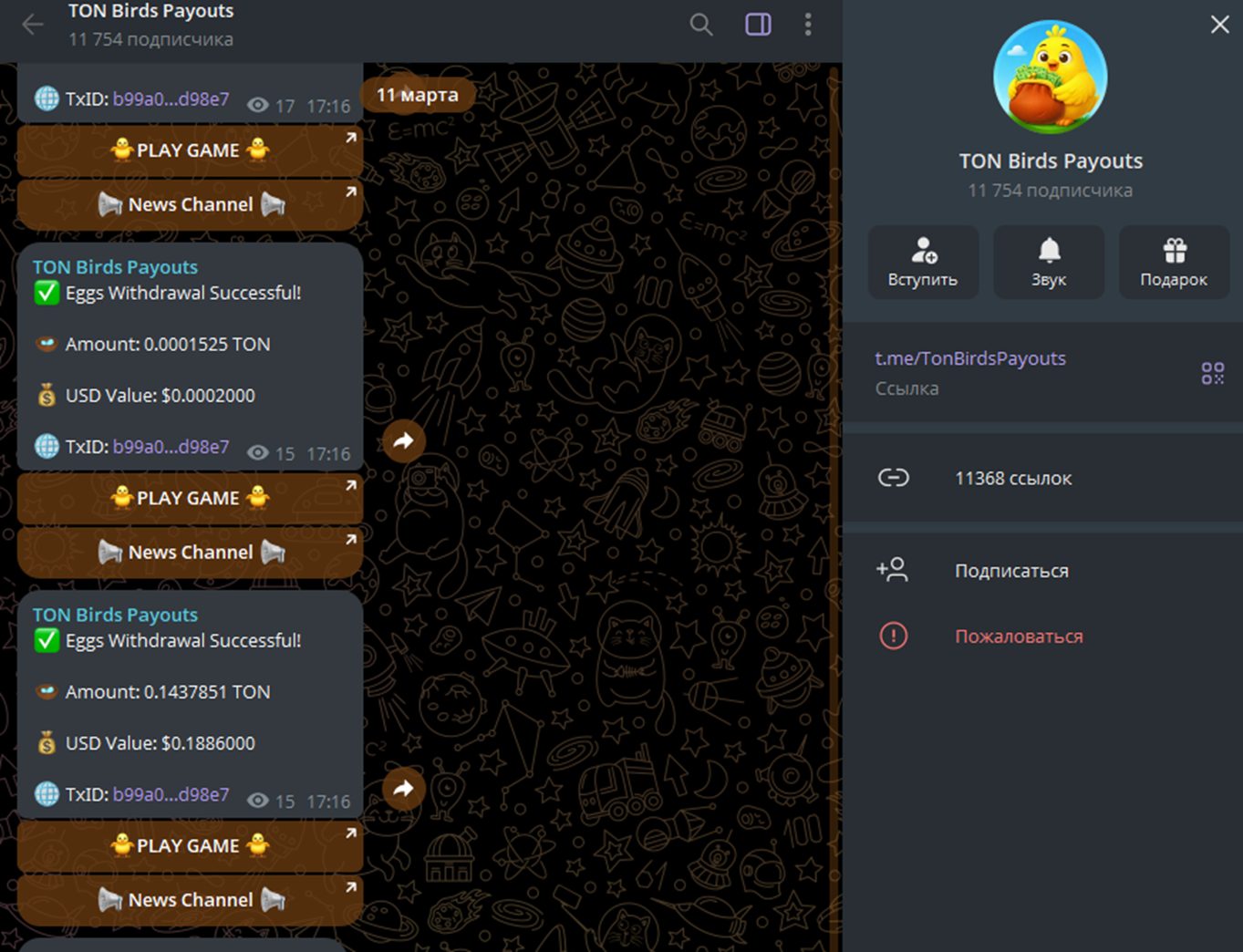Click the green checkmark in the 0.1437851 TON message

click(x=47, y=641)
